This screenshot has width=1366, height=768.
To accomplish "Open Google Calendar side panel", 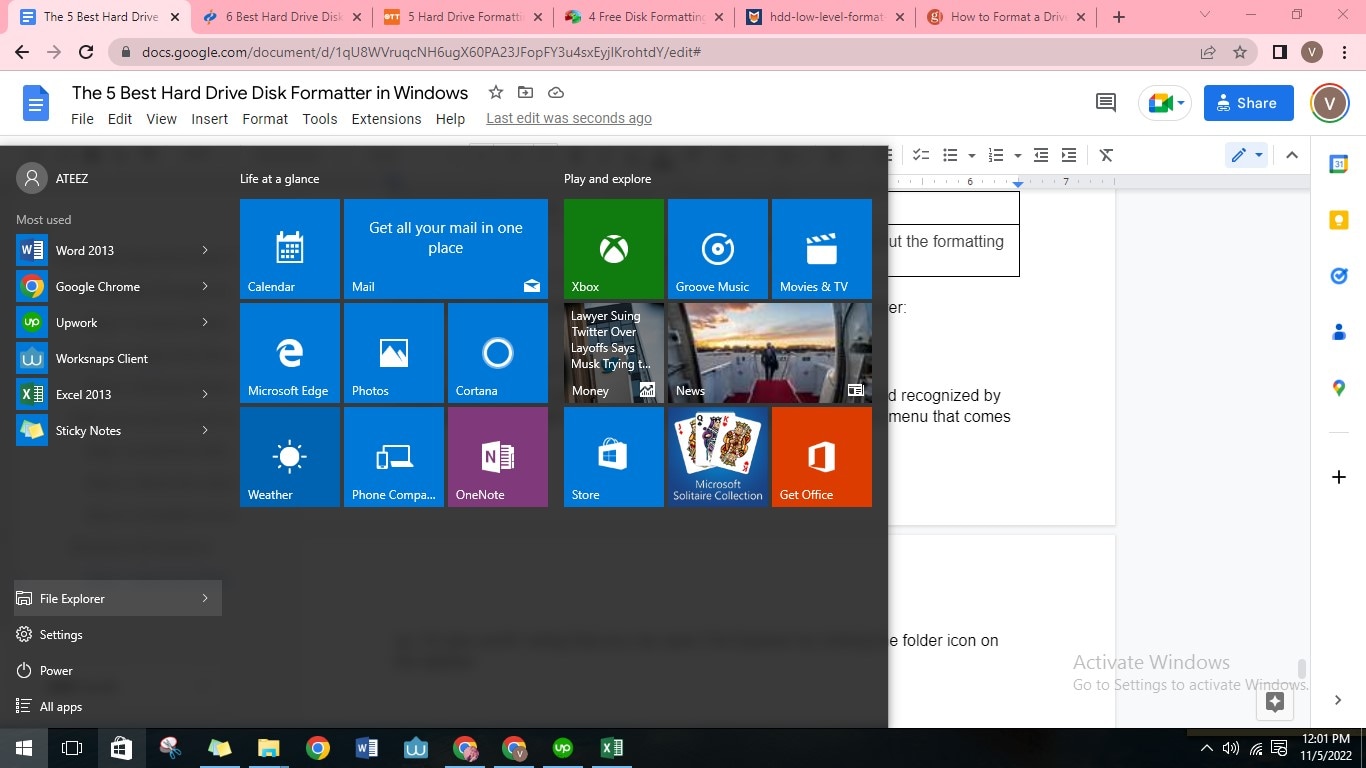I will click(x=1339, y=164).
